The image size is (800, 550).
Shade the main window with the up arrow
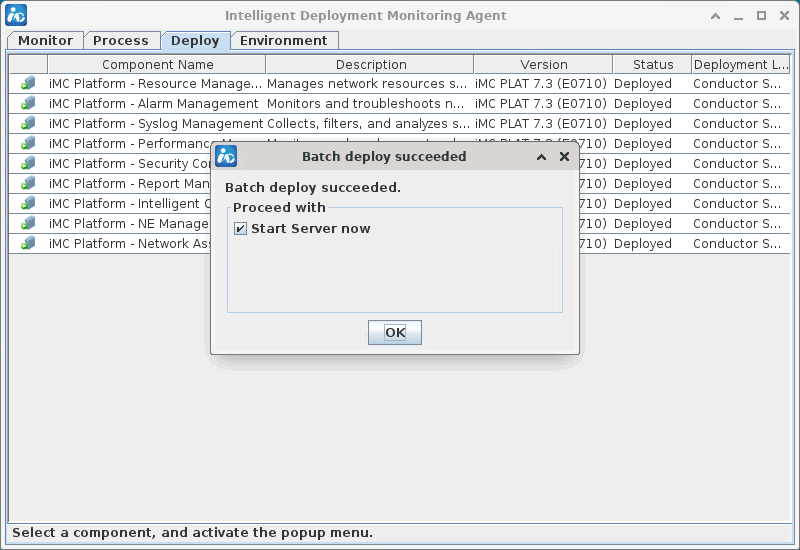click(715, 16)
